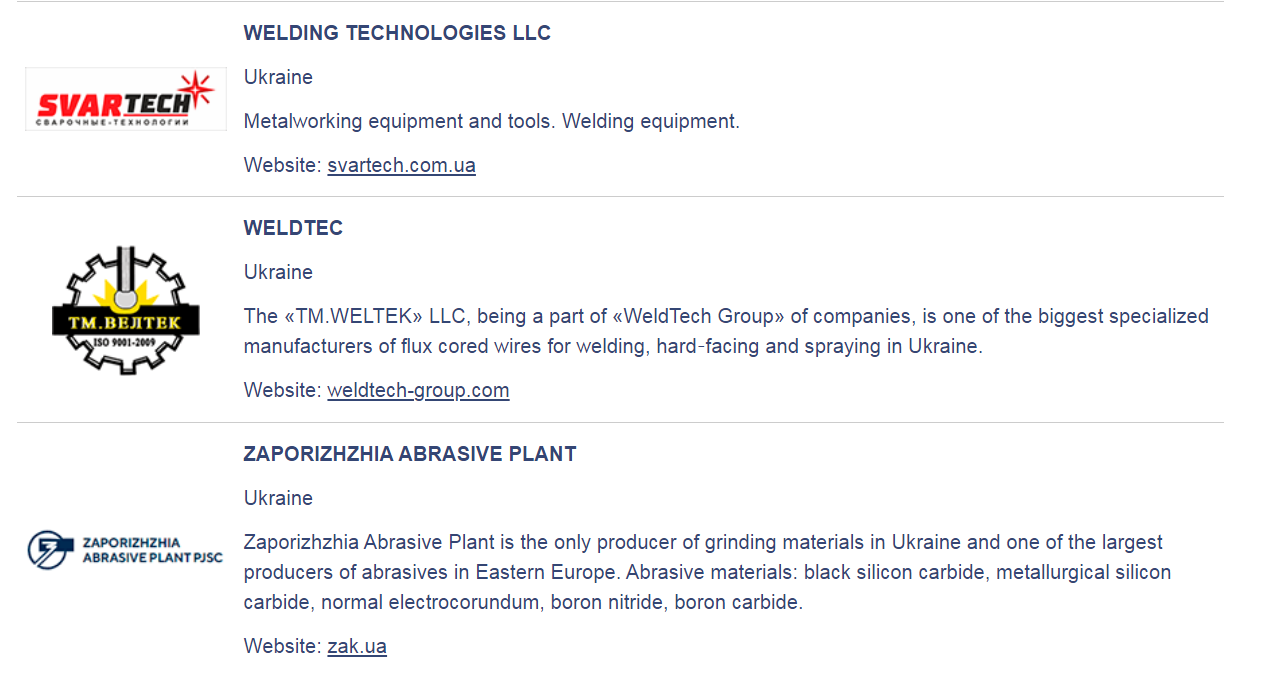Click the Zaporizhzhia Abrasive Plant PJSC logo

(x=126, y=549)
